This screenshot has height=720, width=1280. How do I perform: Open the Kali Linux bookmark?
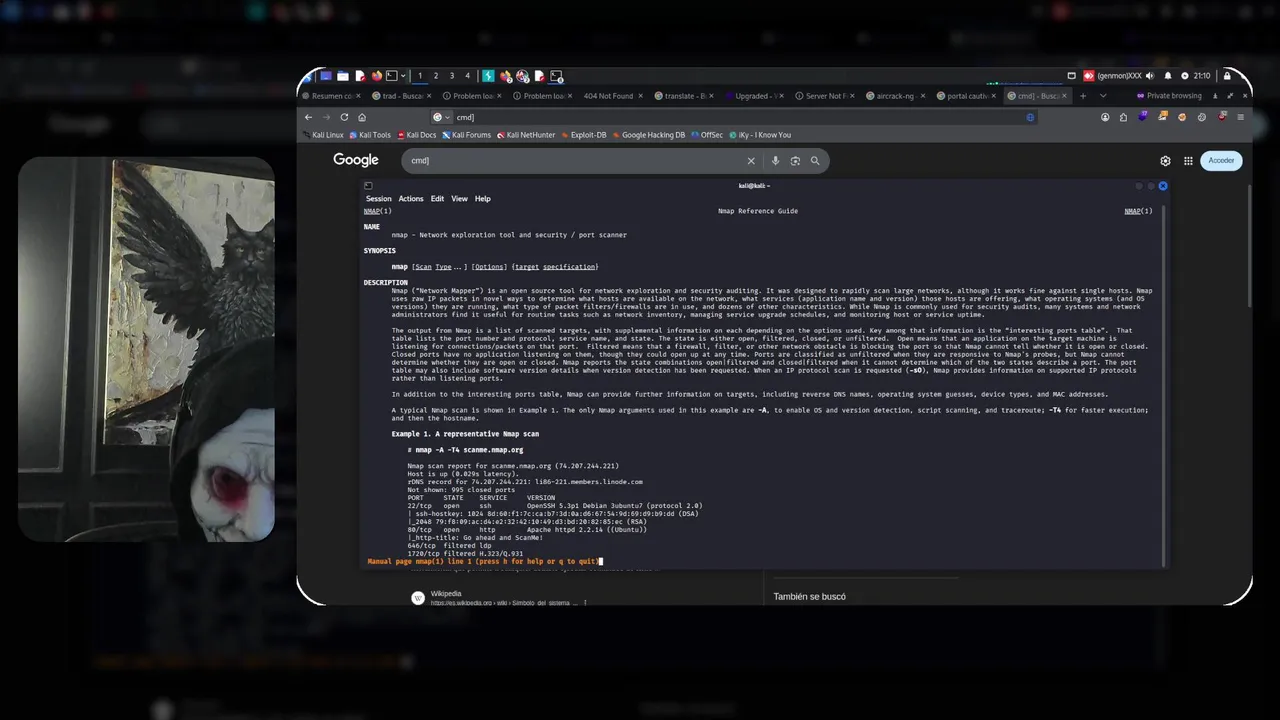(x=322, y=135)
